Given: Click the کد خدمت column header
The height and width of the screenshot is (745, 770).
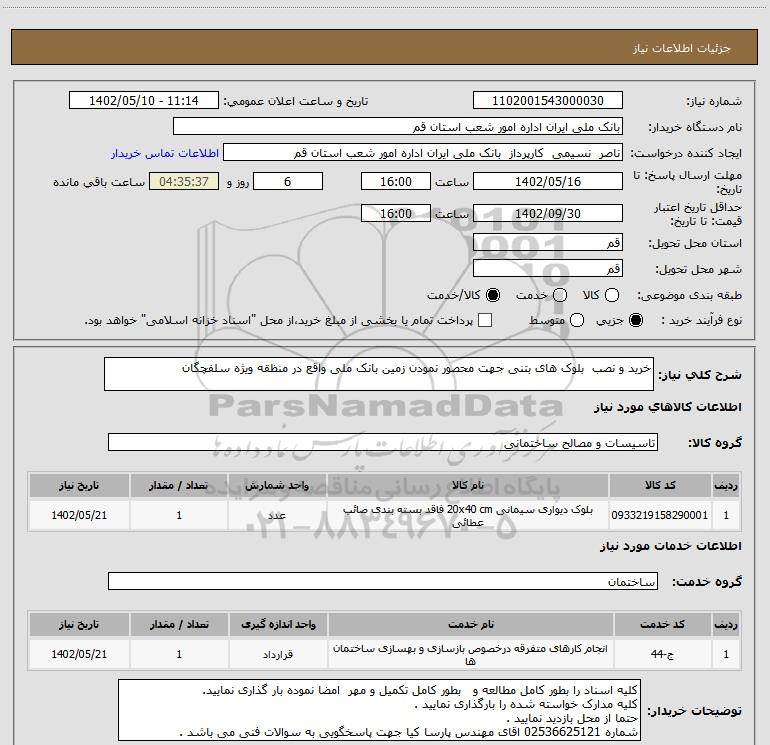Looking at the screenshot, I should [x=662, y=624].
